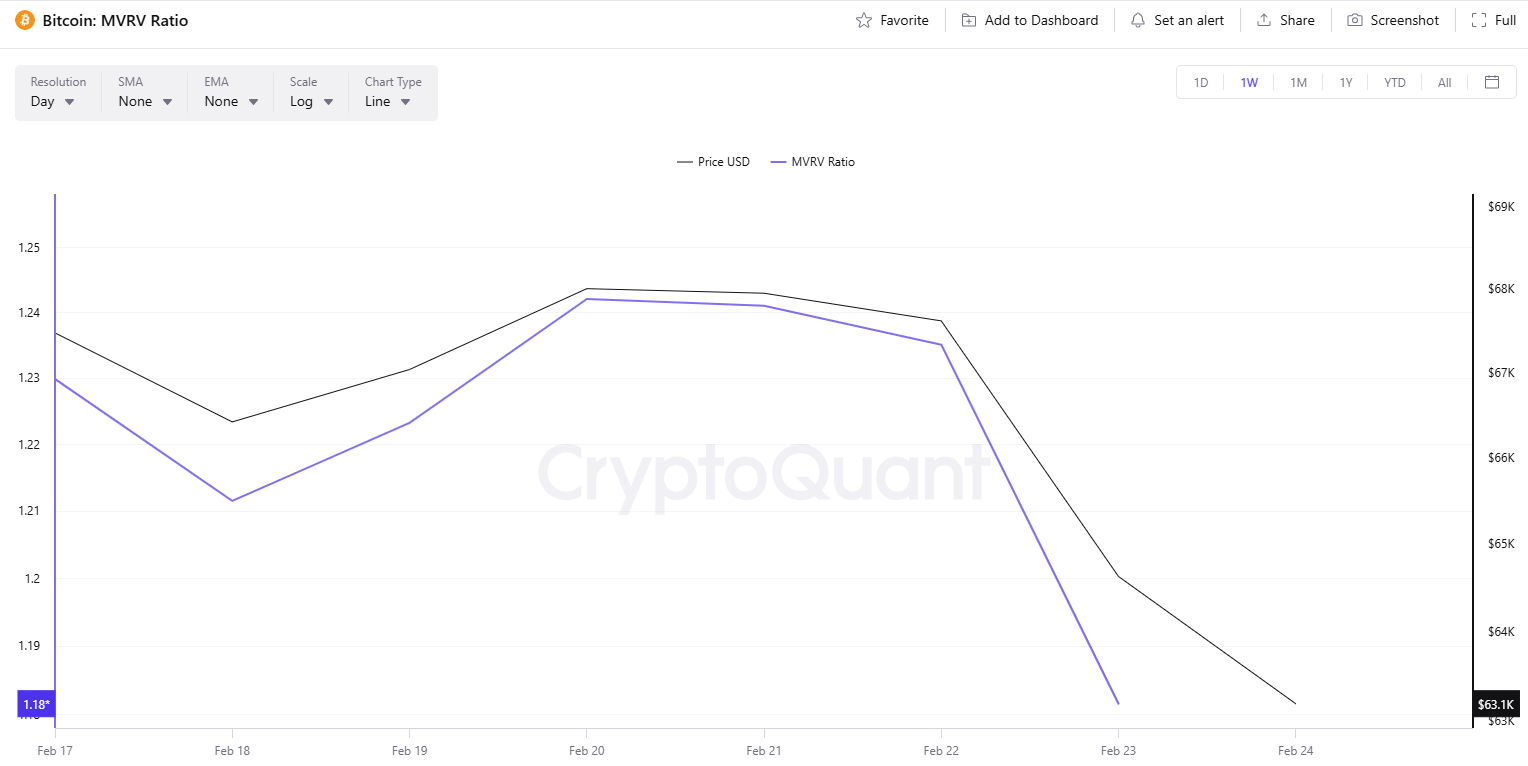Switch to the 1M time range tab
Viewport: 1528px width, 766px height.
pyautogui.click(x=1298, y=82)
